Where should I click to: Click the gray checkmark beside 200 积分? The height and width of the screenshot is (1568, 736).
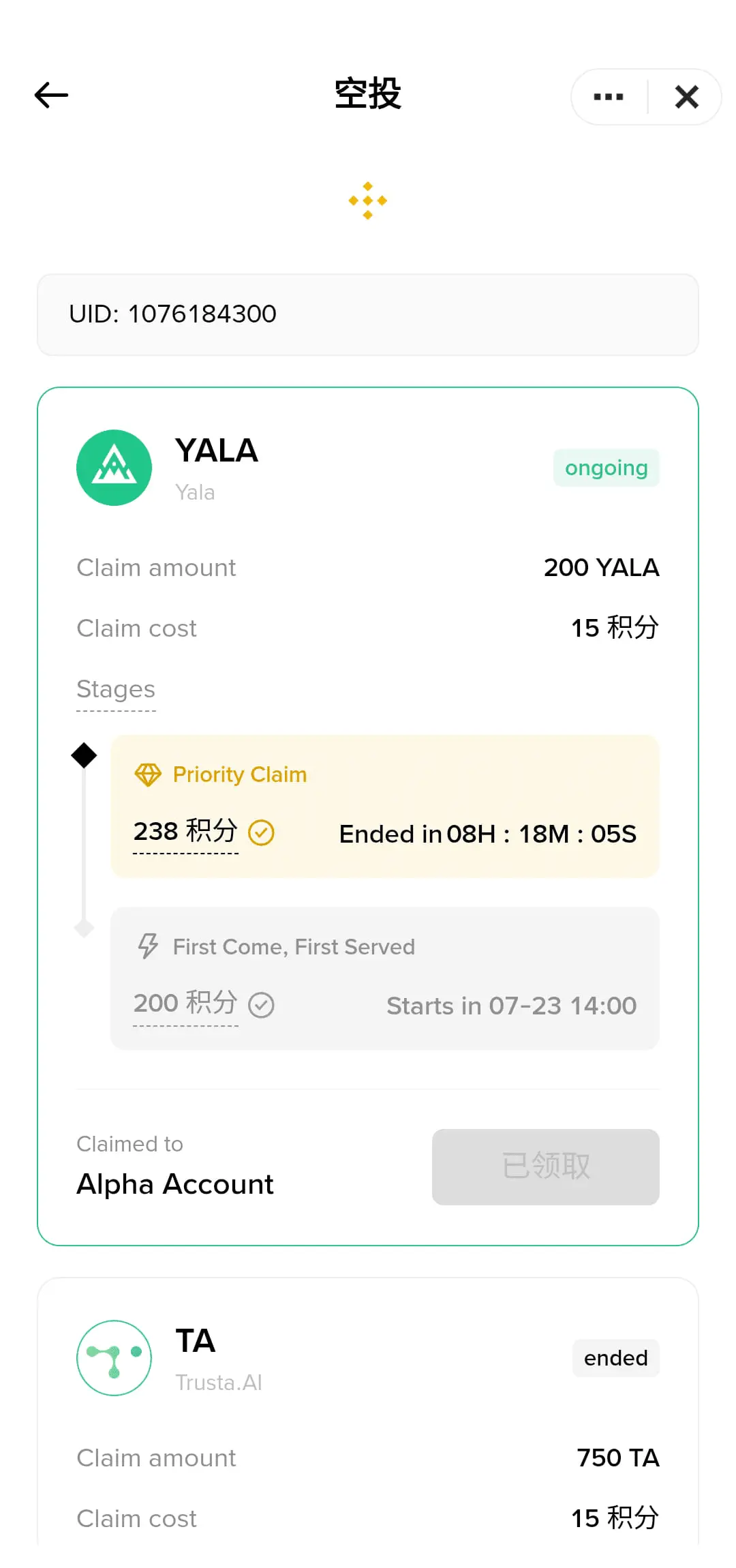click(261, 1004)
